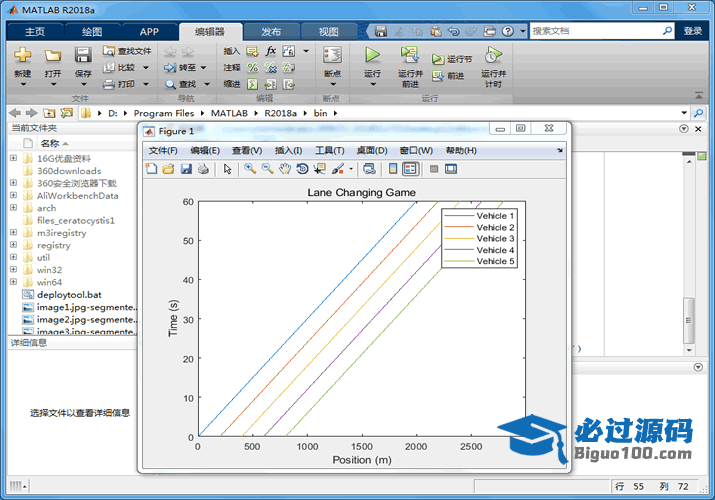Select the Data Cursor tool in Figure 1
The height and width of the screenshot is (500, 715).
click(320, 169)
